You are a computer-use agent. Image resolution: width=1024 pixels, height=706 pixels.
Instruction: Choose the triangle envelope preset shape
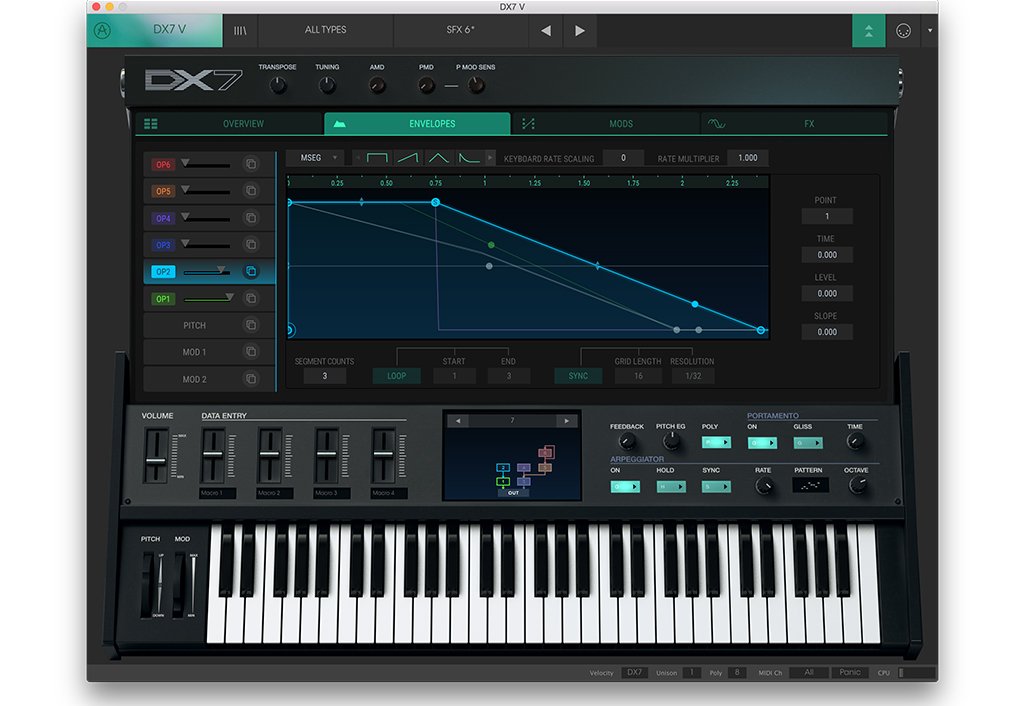pos(438,158)
